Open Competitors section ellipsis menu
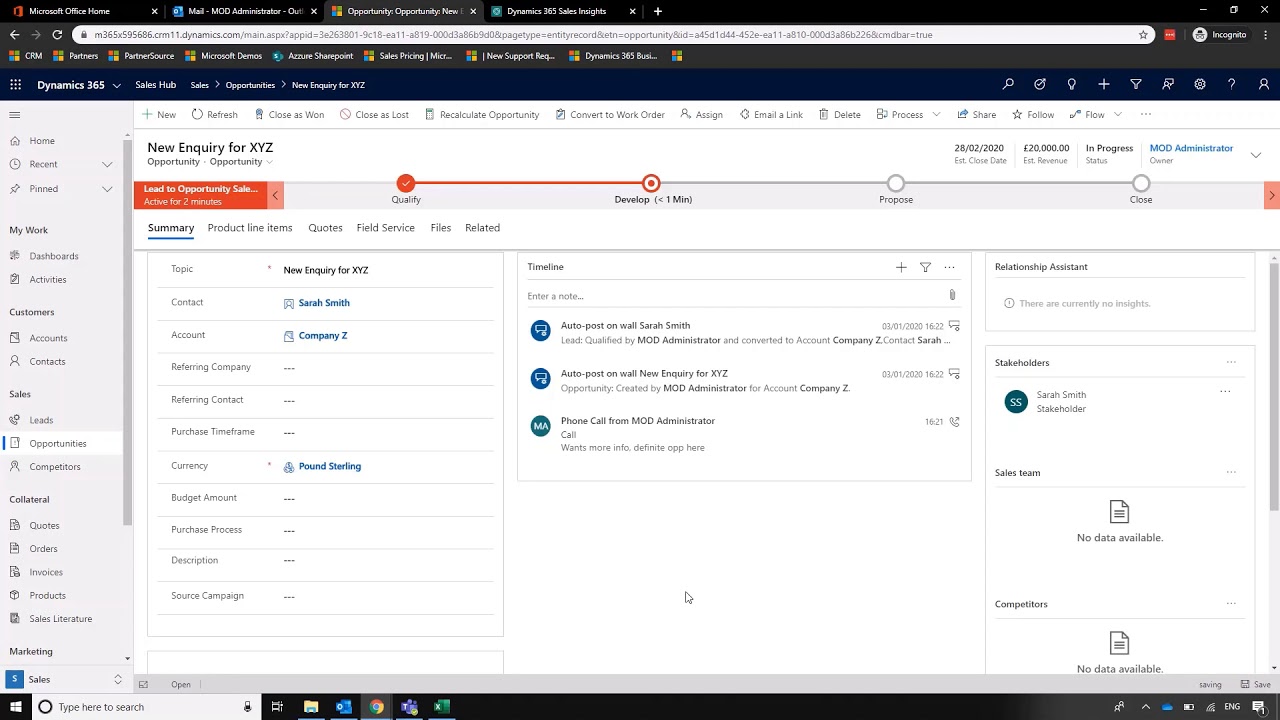Image resolution: width=1280 pixels, height=720 pixels. [x=1231, y=603]
